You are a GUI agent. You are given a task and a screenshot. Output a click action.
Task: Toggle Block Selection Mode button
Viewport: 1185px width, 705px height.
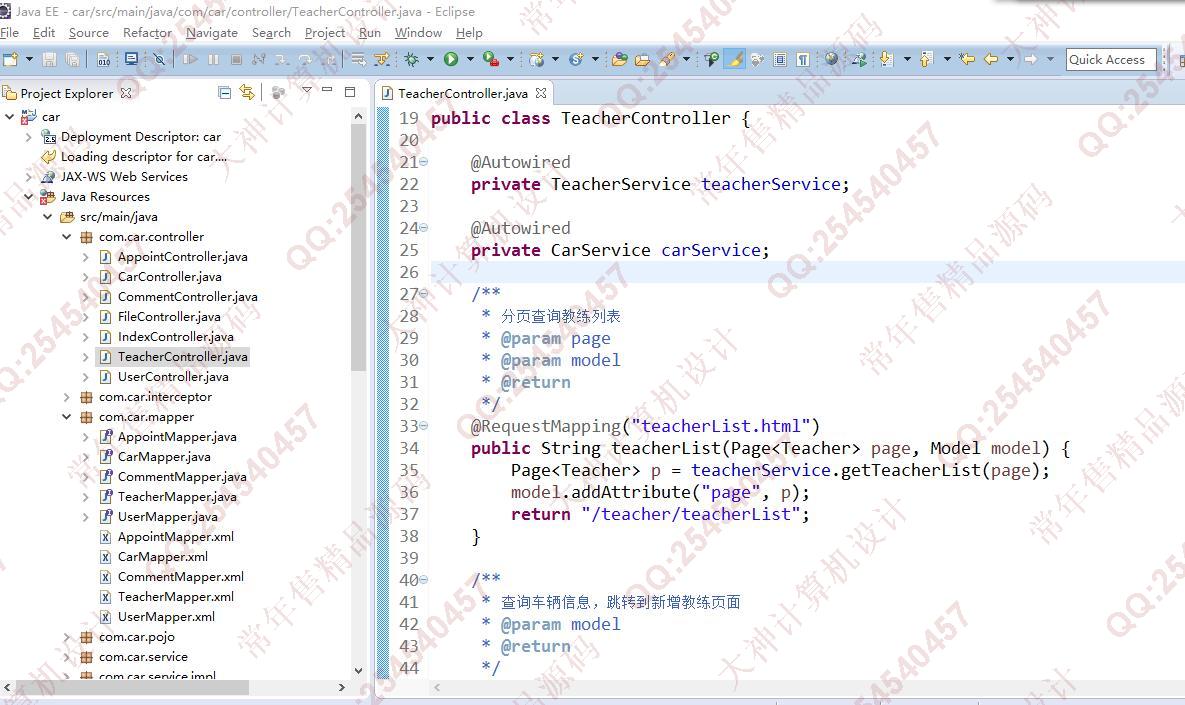[x=780, y=59]
